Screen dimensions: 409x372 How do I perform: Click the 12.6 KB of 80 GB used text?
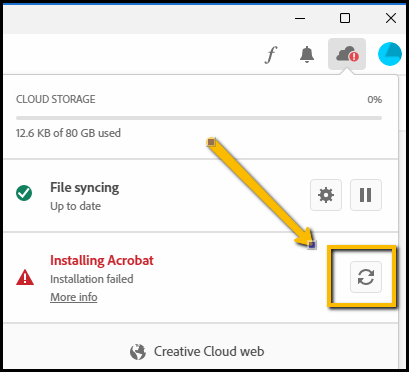coord(68,133)
